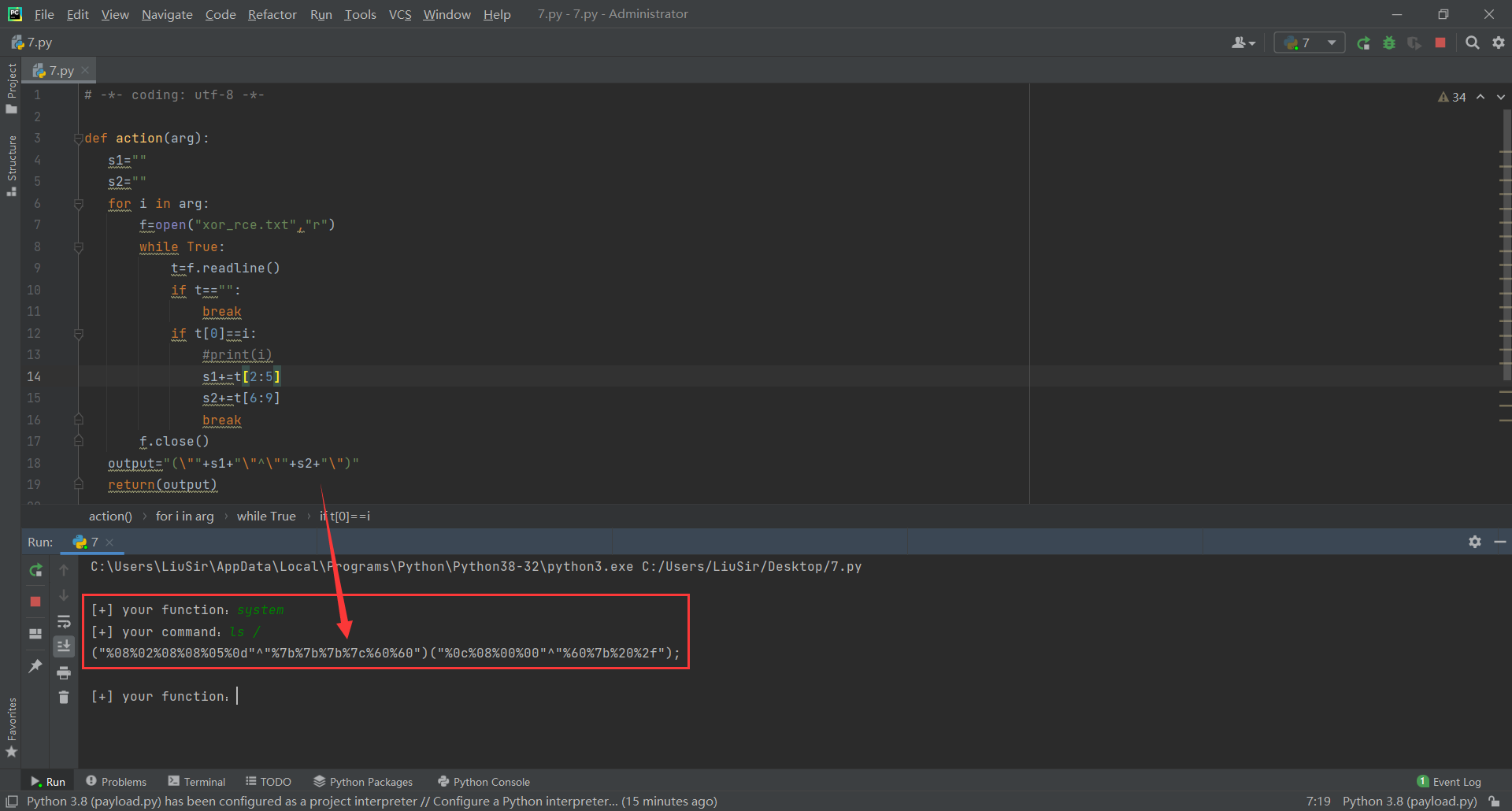The width and height of the screenshot is (1512, 811).
Task: Click the Debug bug icon in toolbar
Action: pyautogui.click(x=1389, y=43)
